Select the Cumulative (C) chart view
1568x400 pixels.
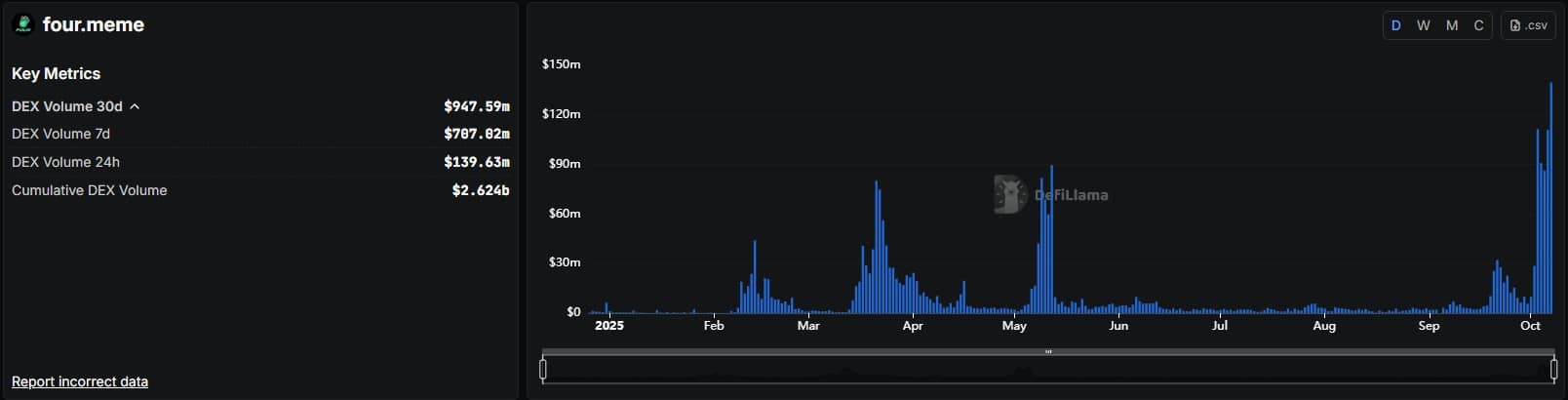click(x=1478, y=25)
